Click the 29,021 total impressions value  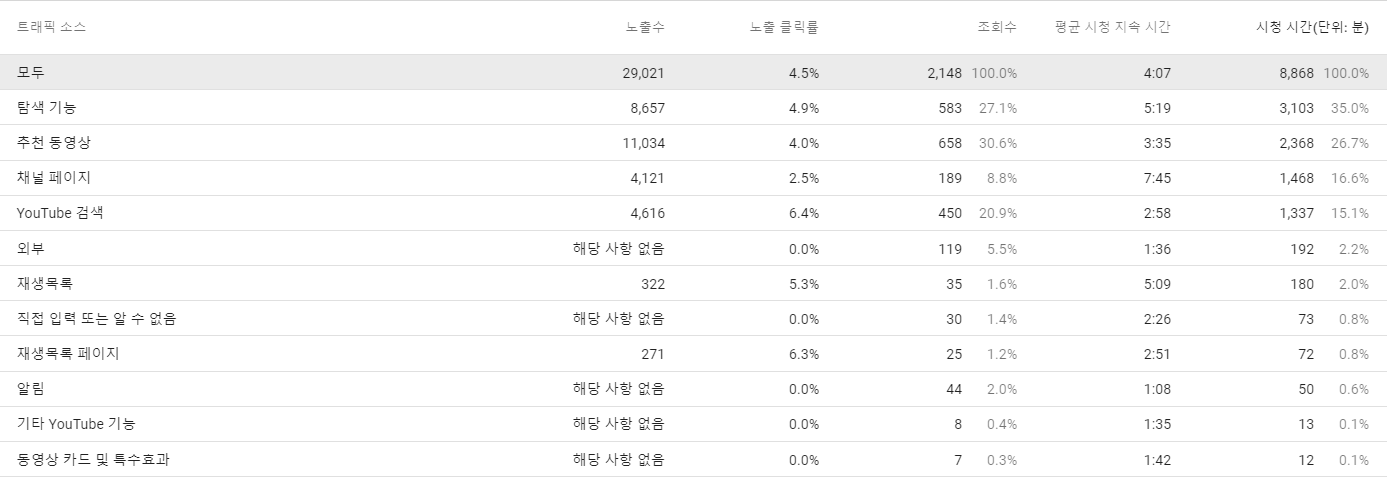[x=643, y=73]
